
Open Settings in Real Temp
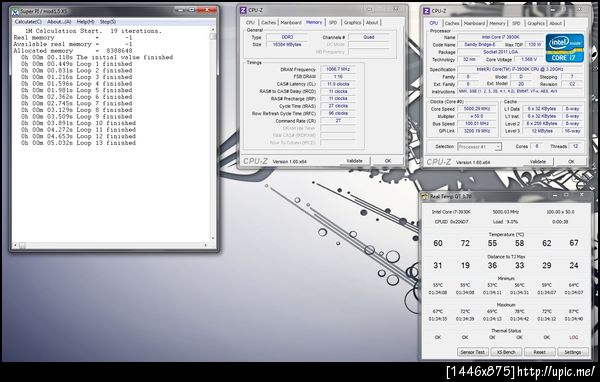click(x=573, y=352)
